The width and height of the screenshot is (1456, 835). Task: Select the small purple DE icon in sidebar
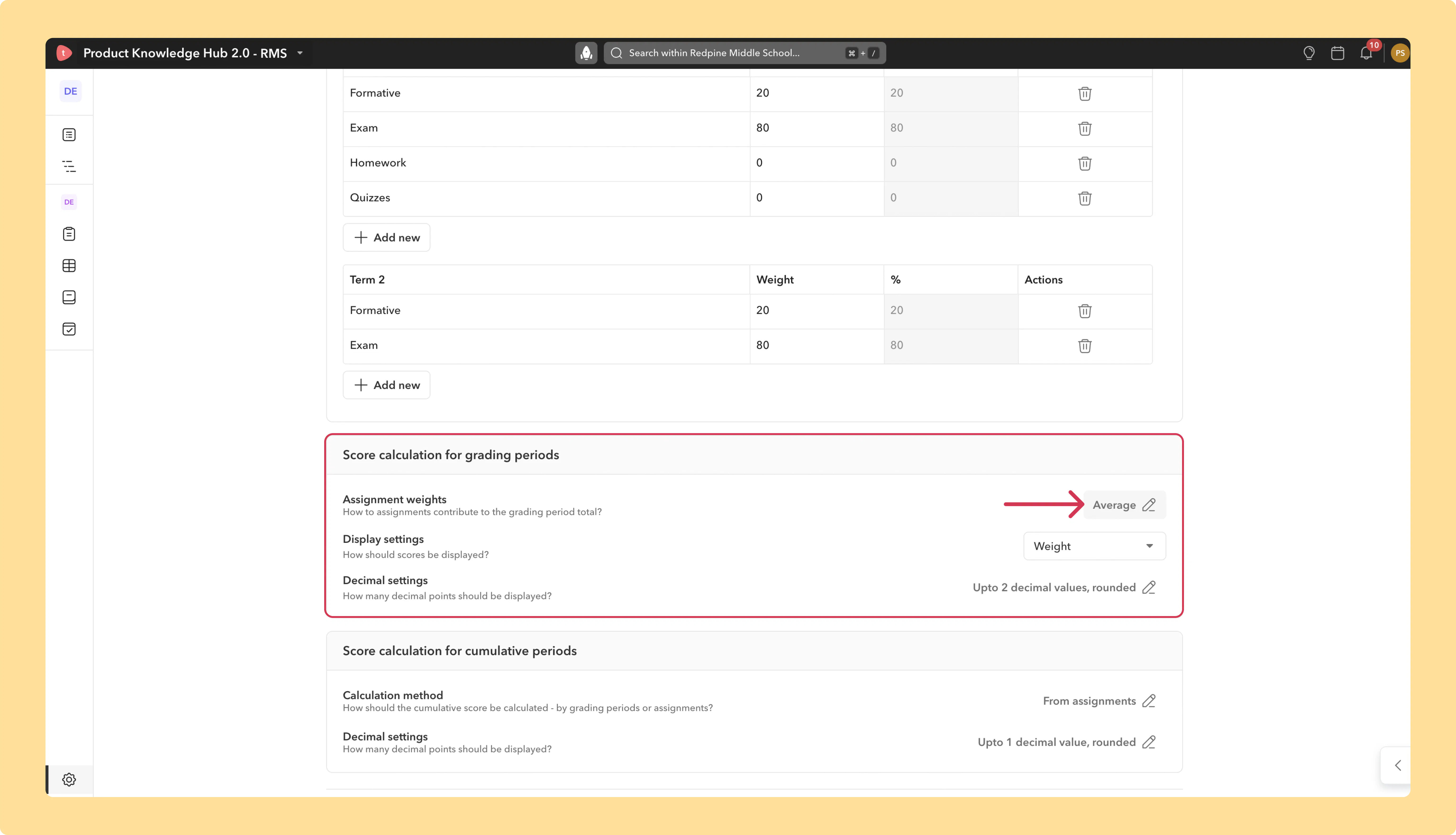tap(69, 202)
